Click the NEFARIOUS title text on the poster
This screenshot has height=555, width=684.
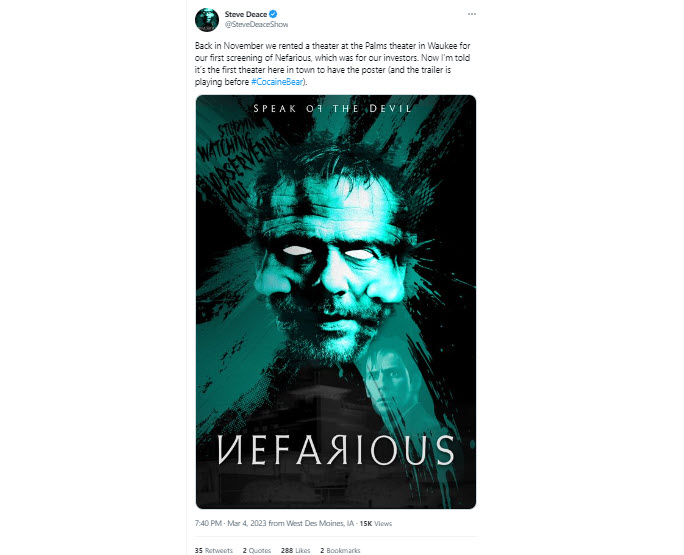335,450
